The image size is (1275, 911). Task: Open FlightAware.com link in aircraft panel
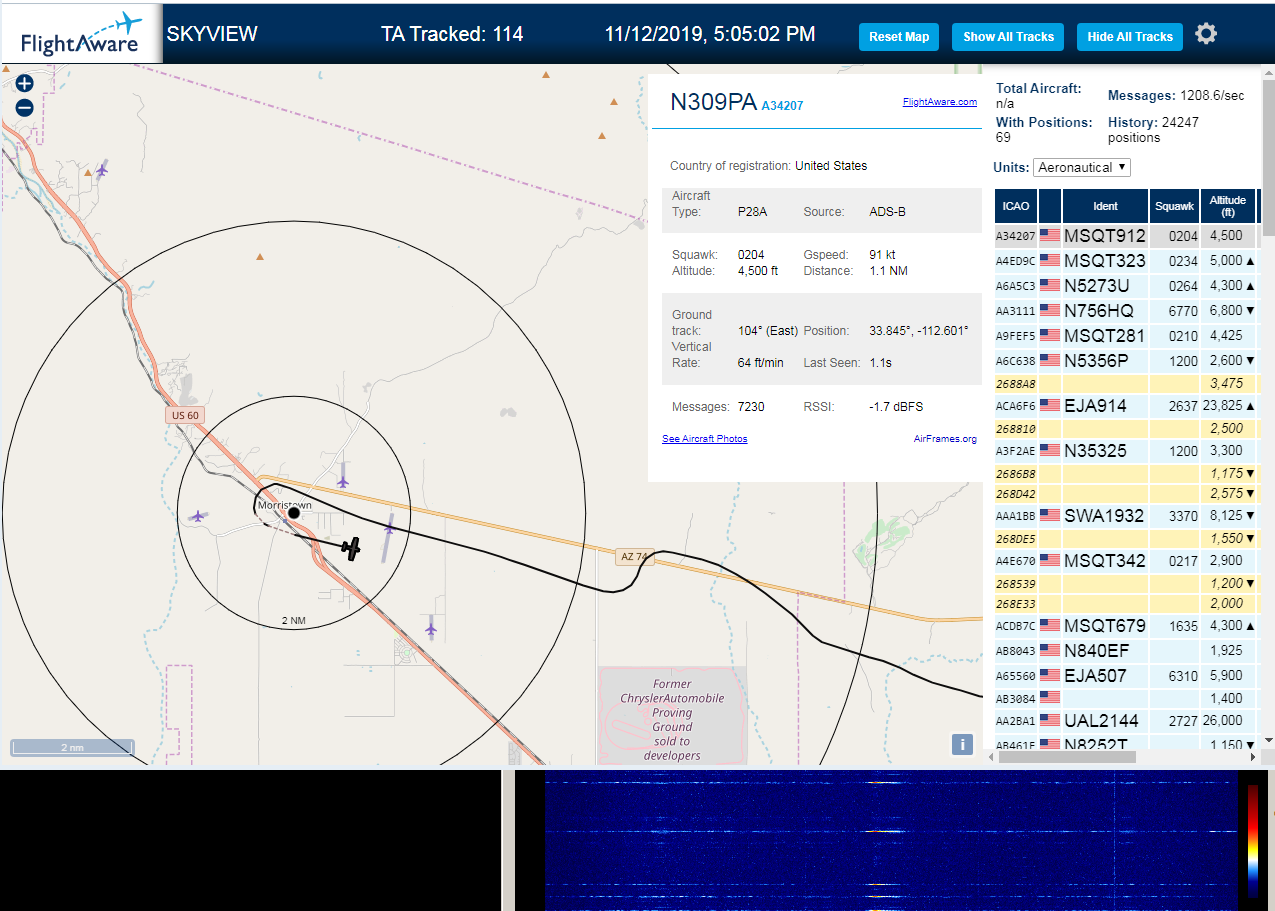pos(940,102)
